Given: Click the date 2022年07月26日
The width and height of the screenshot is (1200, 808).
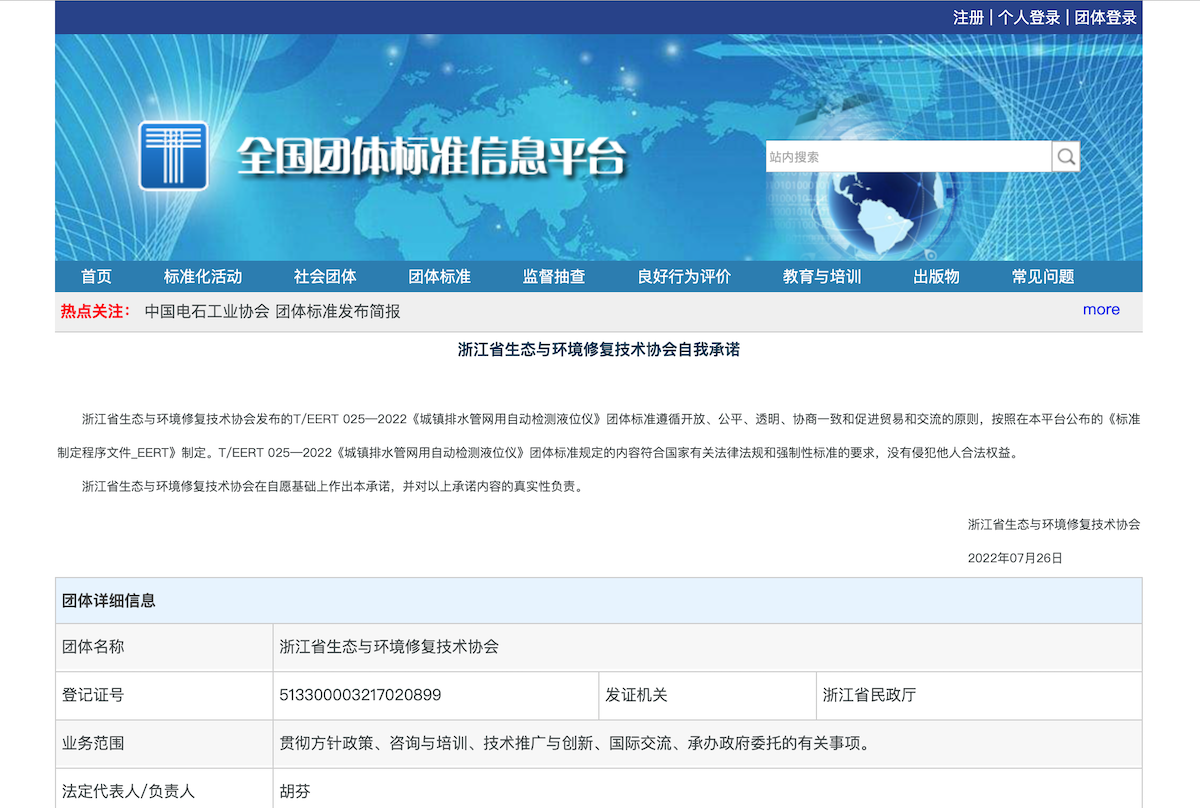Looking at the screenshot, I should coord(1015,558).
